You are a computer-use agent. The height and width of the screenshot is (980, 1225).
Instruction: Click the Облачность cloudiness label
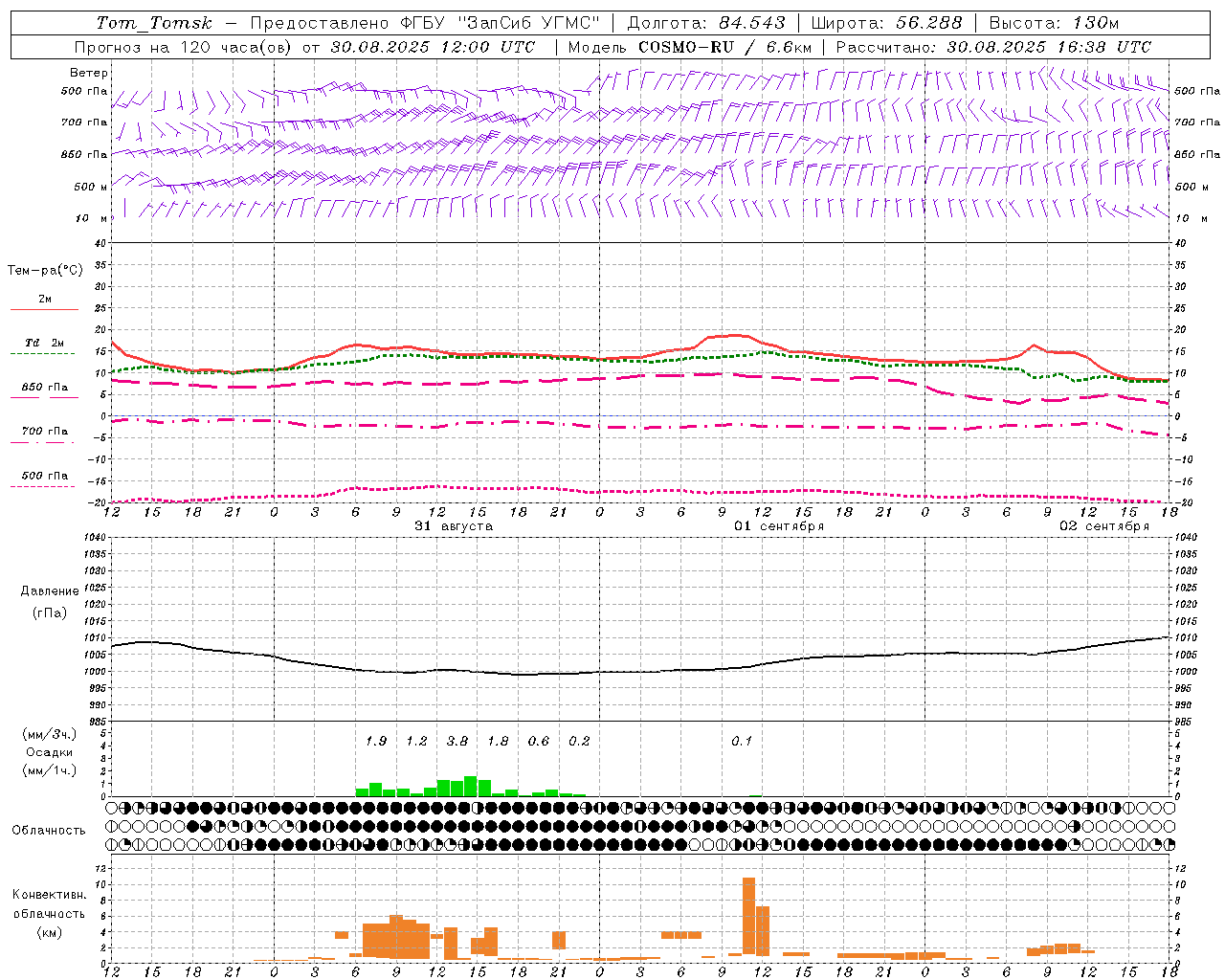click(x=49, y=831)
